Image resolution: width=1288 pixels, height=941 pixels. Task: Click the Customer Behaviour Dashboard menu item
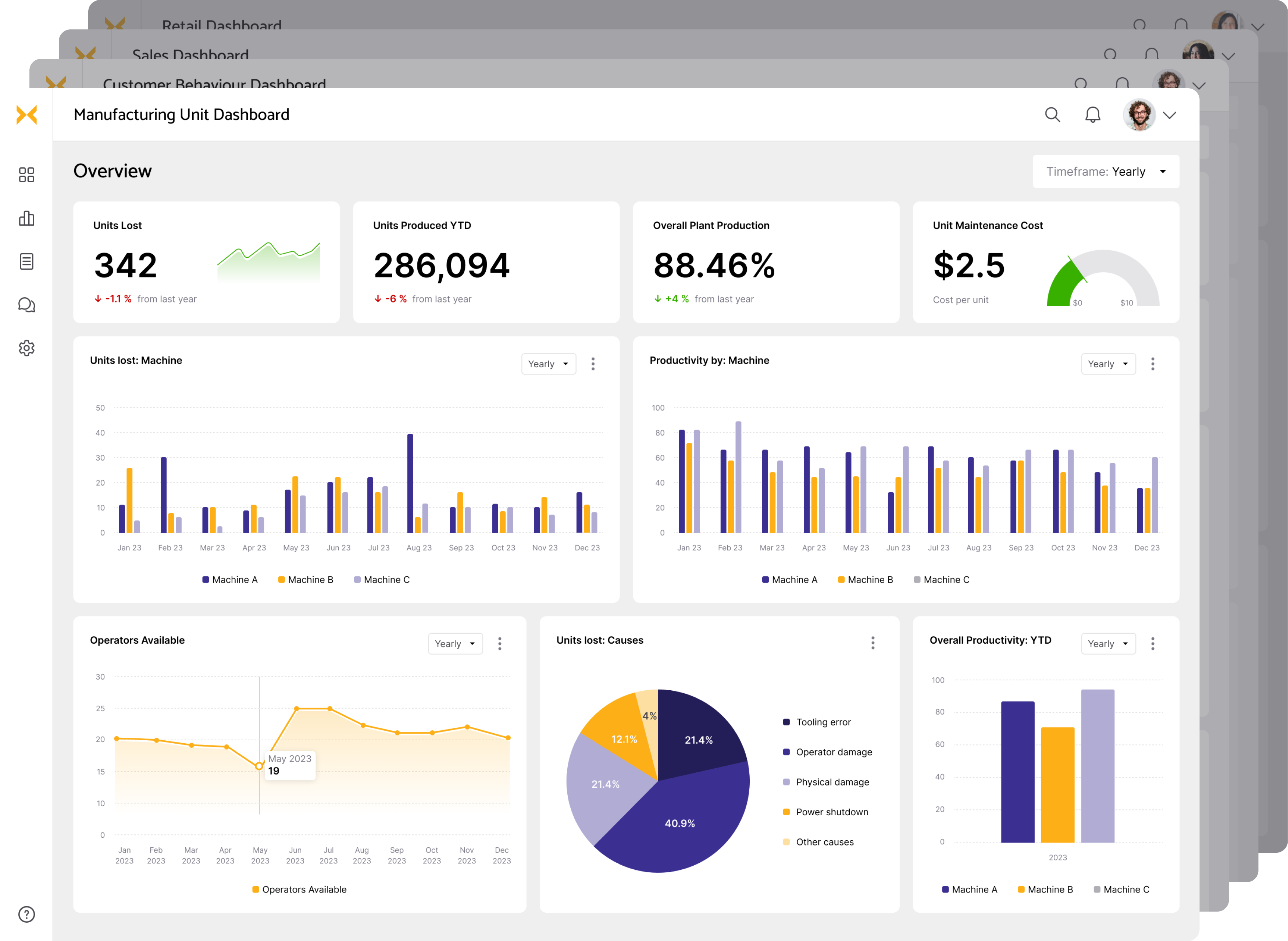214,85
